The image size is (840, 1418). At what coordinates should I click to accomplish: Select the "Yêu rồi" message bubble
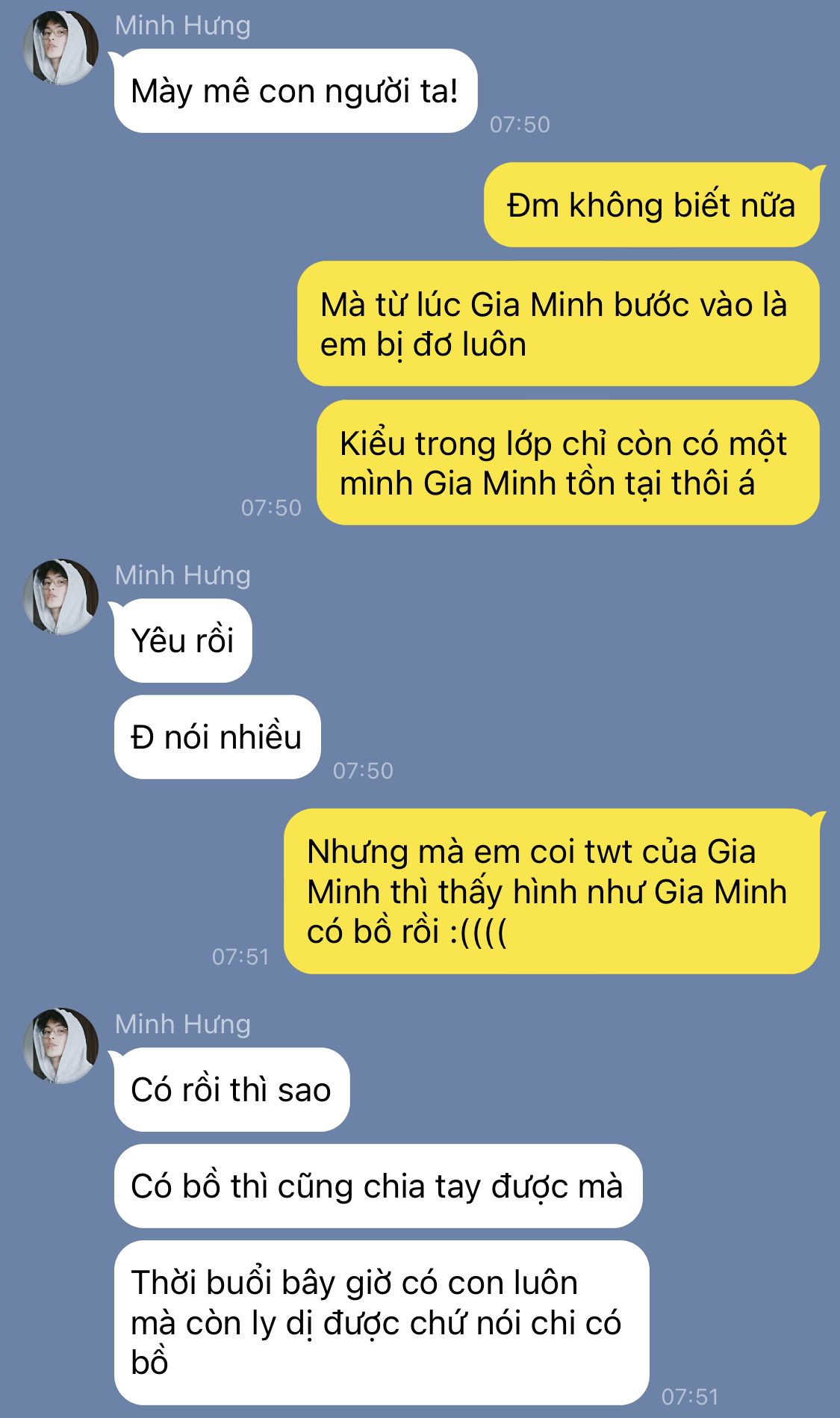tap(182, 640)
